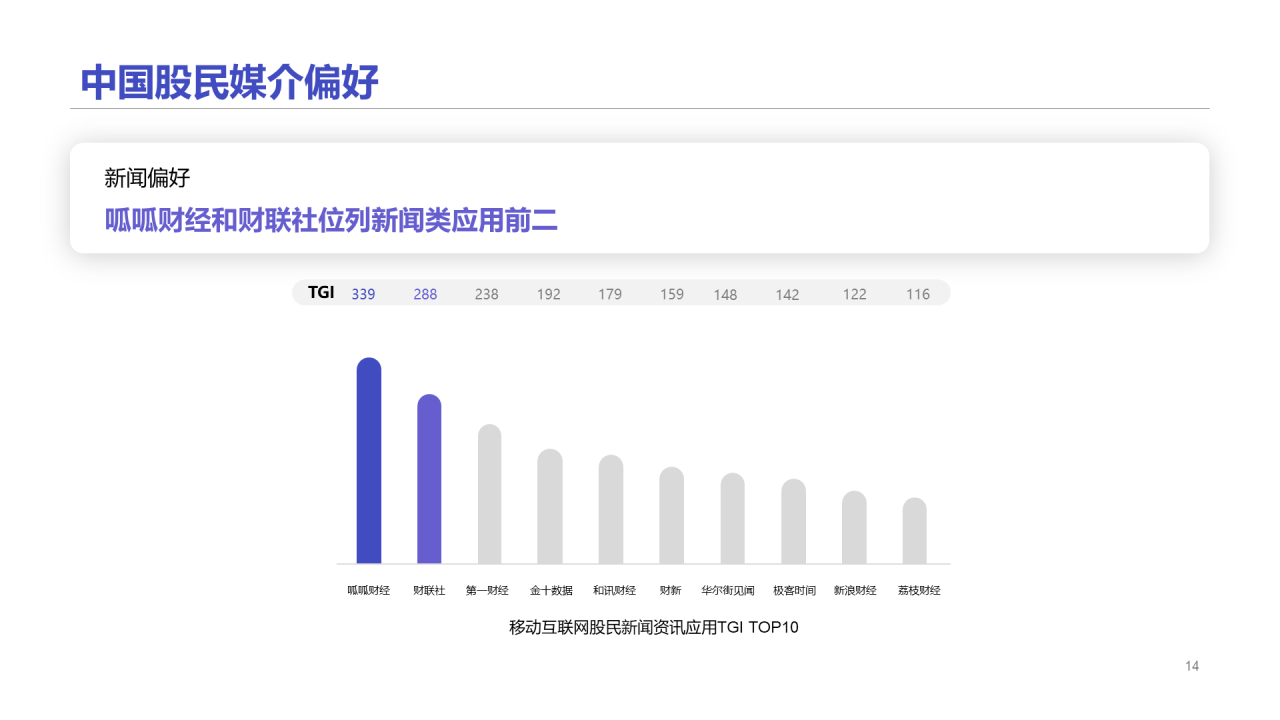The image size is (1280, 720).
Task: Click the page number 14
Action: tap(1191, 666)
